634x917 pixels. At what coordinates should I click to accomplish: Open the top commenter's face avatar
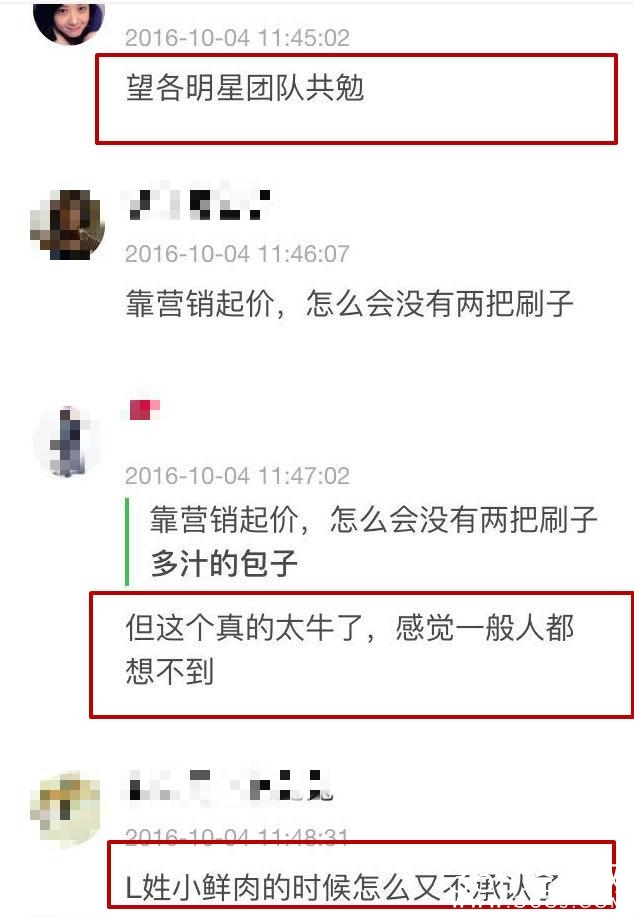pos(68,22)
